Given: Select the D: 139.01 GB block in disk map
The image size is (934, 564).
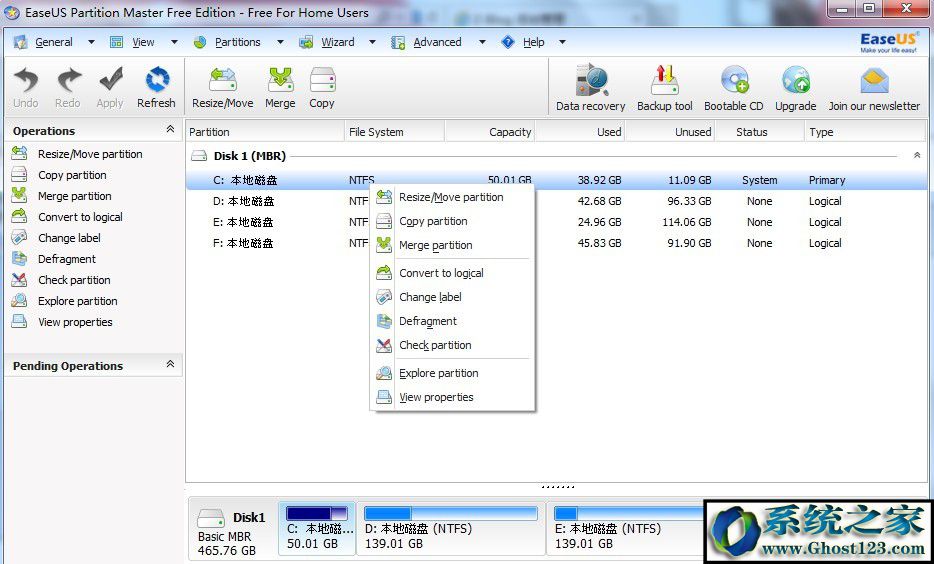Looking at the screenshot, I should coord(451,528).
